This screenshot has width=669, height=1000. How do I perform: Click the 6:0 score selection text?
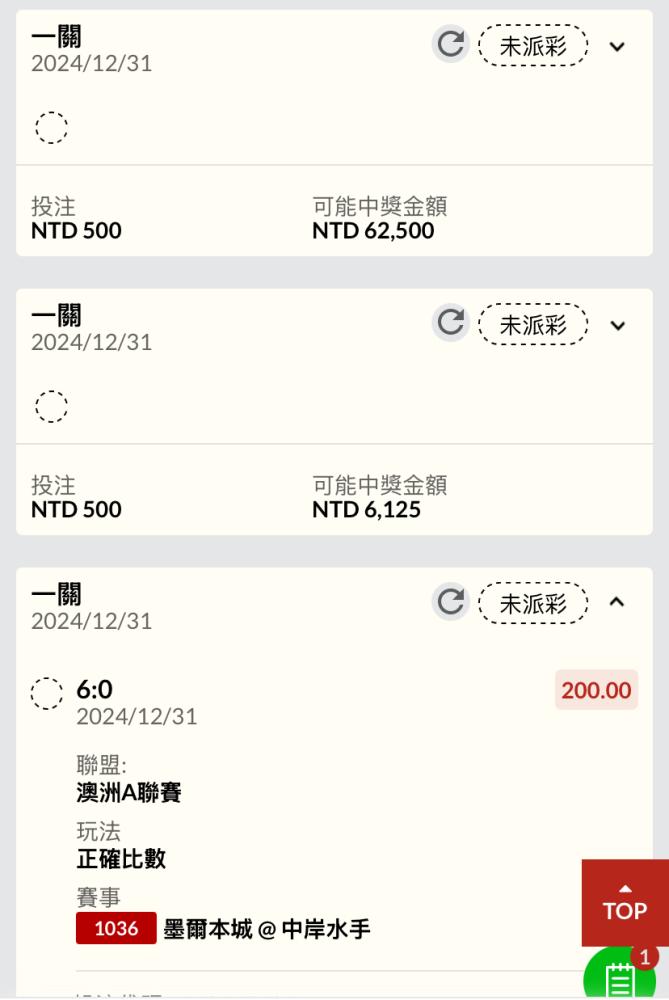pos(95,690)
